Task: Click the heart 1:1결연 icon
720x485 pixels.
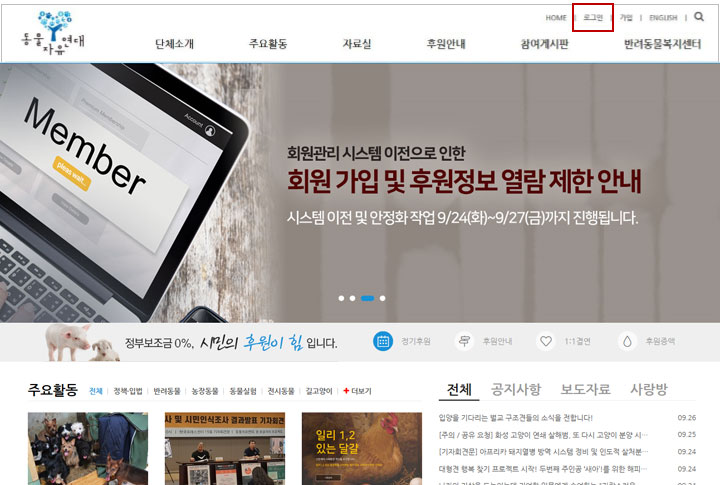Action: click(546, 341)
